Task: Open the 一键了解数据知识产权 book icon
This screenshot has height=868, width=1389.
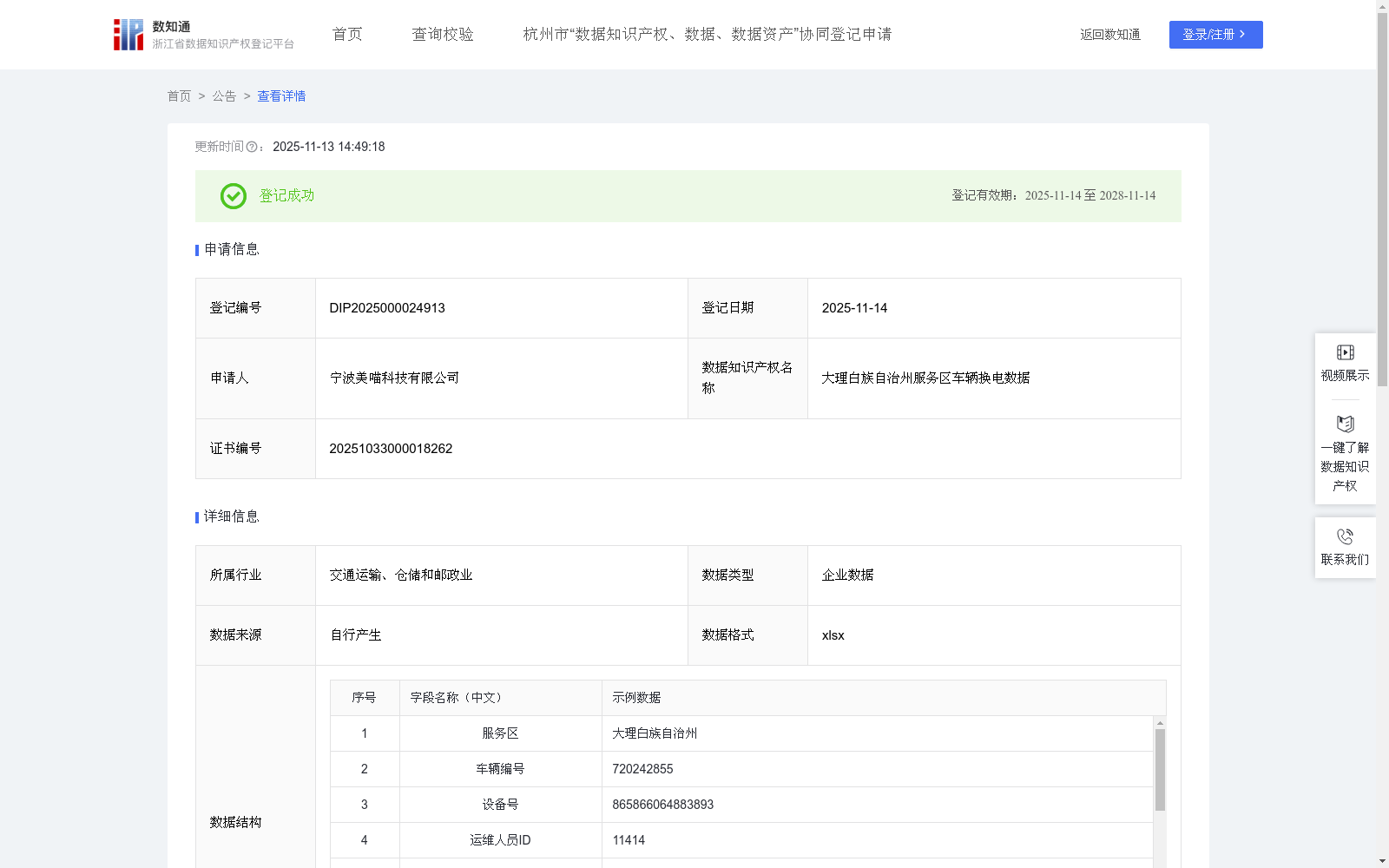Action: [x=1345, y=424]
